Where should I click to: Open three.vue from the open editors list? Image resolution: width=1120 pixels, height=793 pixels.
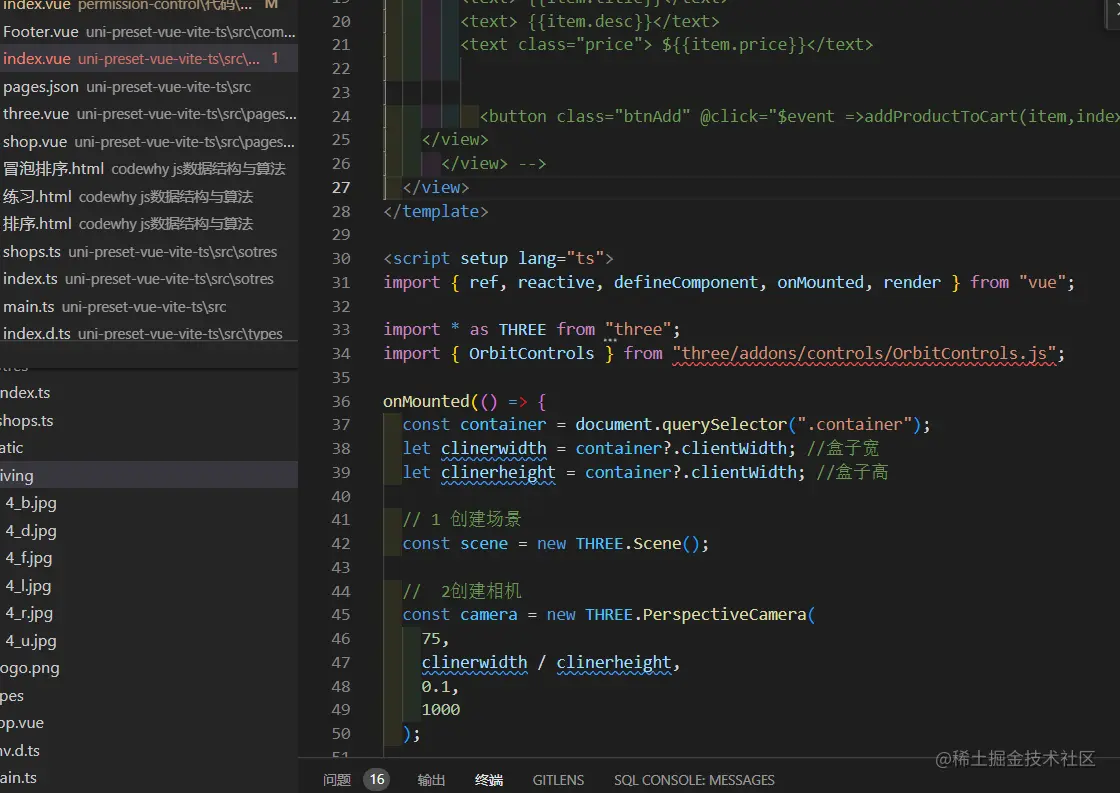coord(36,114)
